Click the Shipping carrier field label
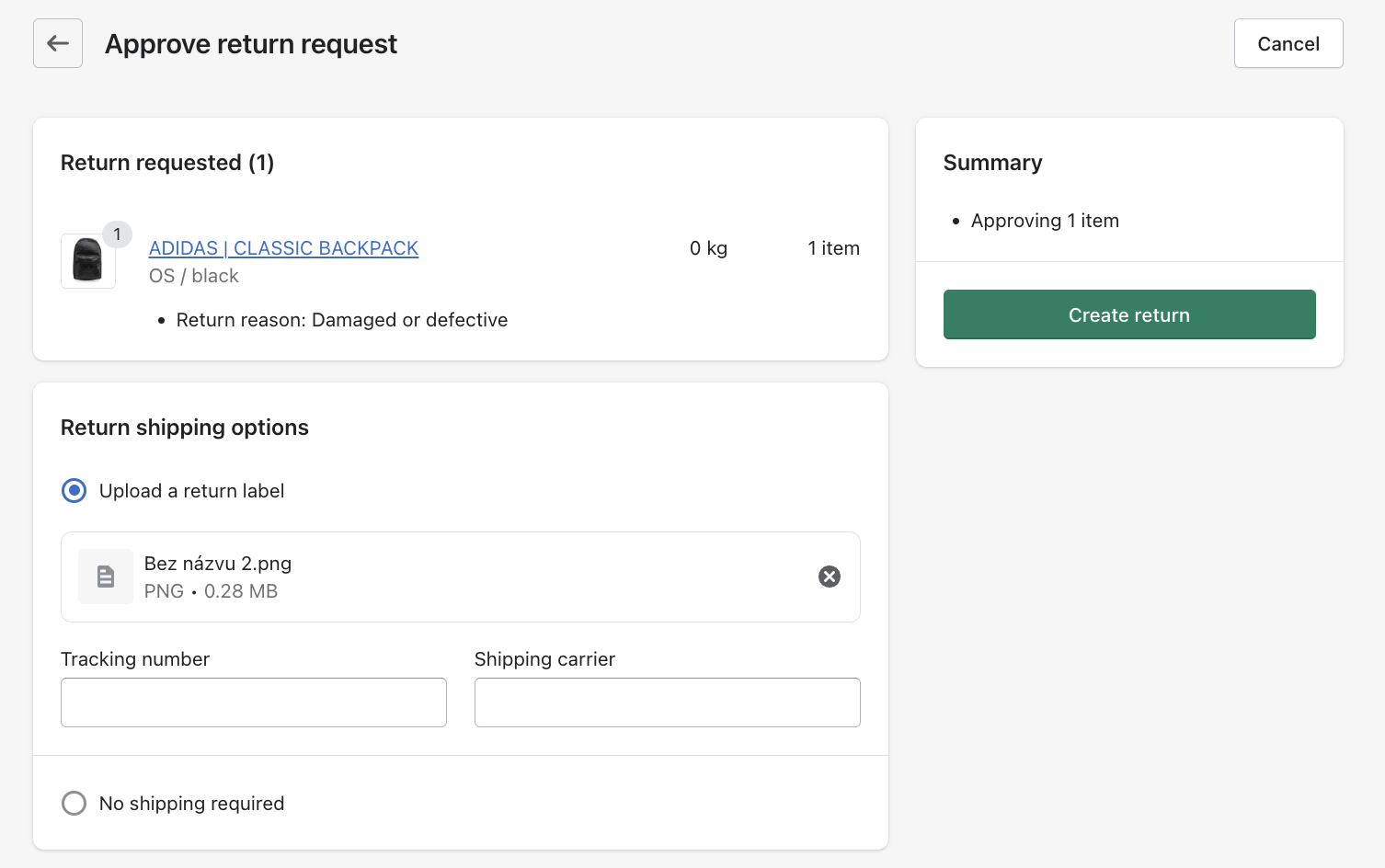Viewport: 1385px width, 868px height. 544,659
